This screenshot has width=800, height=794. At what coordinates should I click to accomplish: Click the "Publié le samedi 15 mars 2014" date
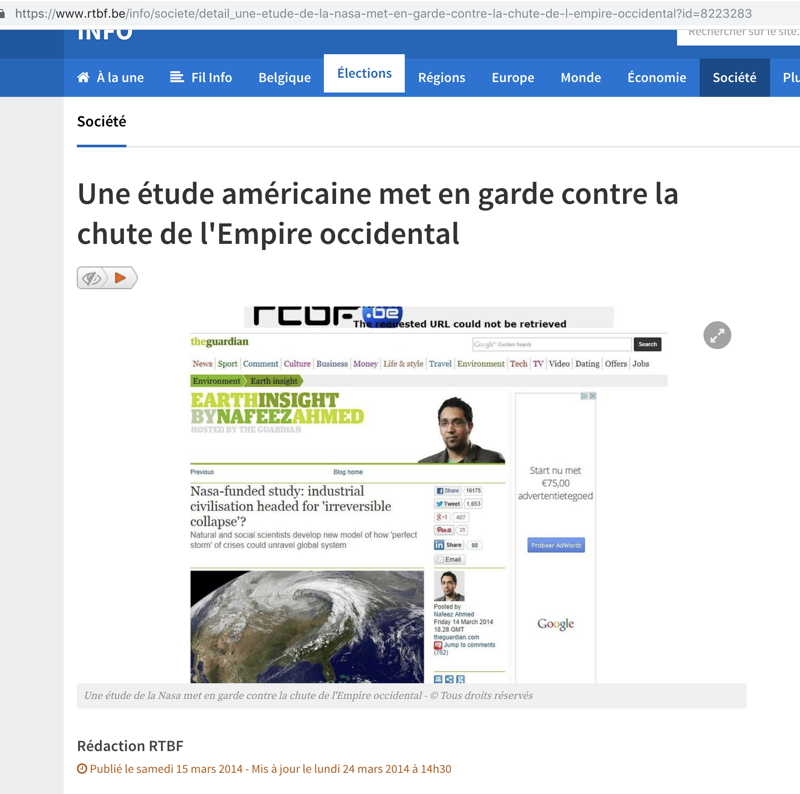pyautogui.click(x=166, y=768)
